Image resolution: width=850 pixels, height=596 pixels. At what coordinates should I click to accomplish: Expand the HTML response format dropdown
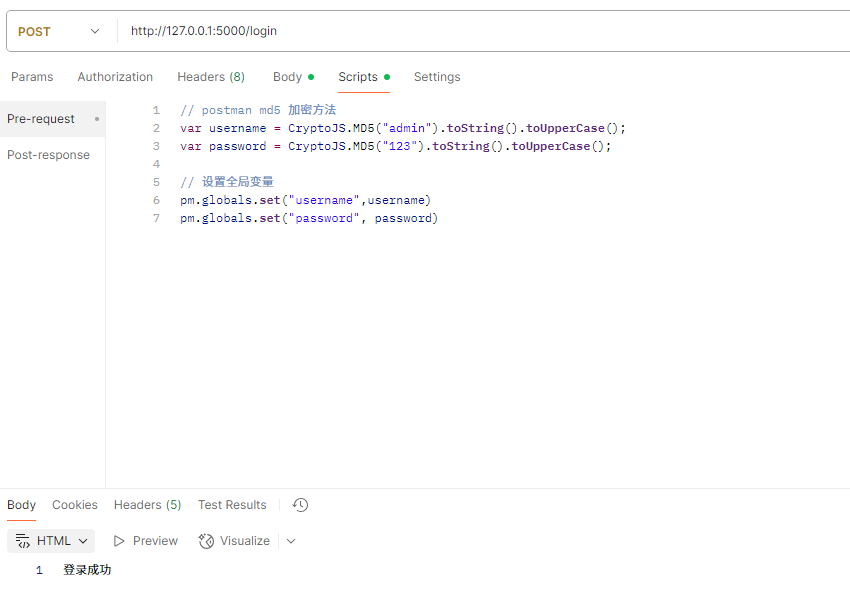point(51,541)
